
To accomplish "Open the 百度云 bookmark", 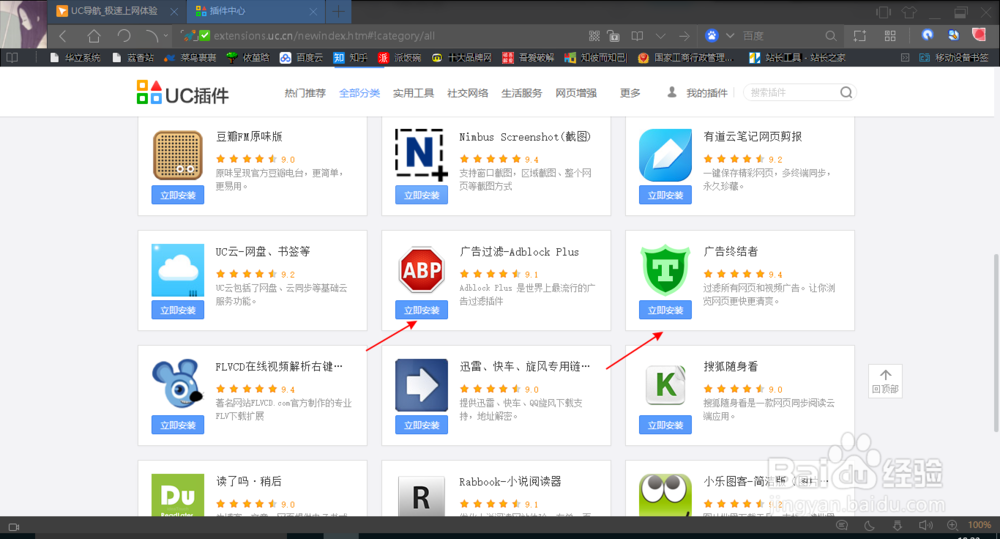I will pyautogui.click(x=302, y=57).
